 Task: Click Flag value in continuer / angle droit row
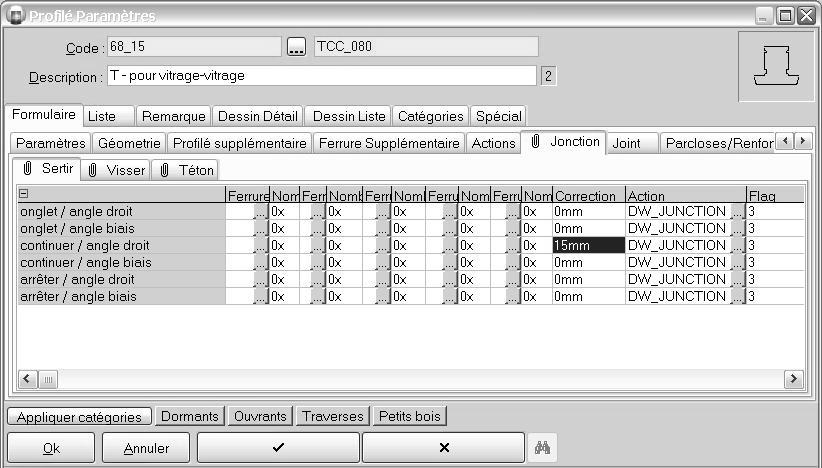click(775, 245)
